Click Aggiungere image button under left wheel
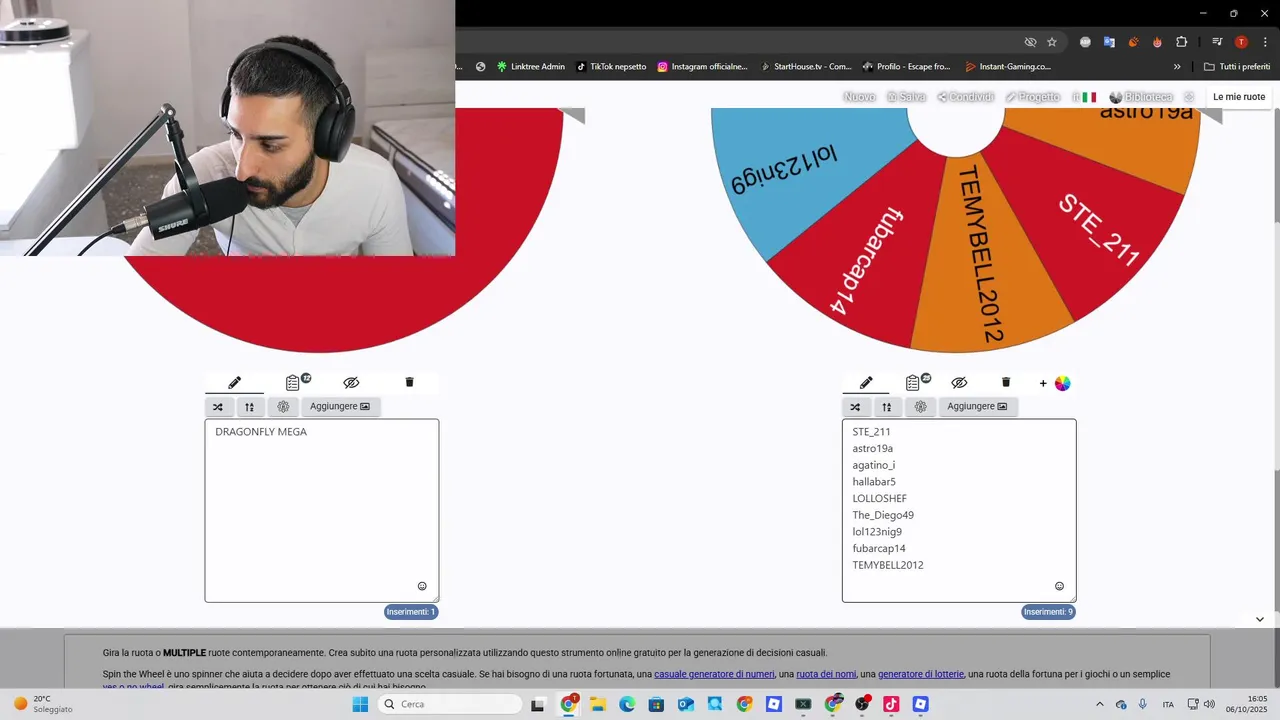 click(x=340, y=407)
